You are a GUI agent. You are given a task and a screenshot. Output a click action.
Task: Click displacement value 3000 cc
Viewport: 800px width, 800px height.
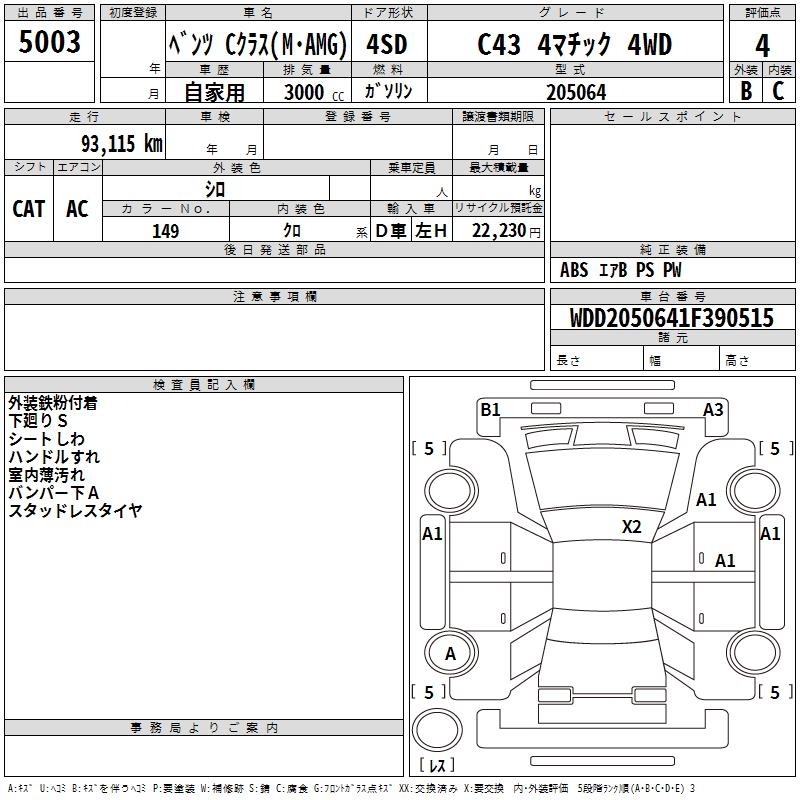[314, 92]
